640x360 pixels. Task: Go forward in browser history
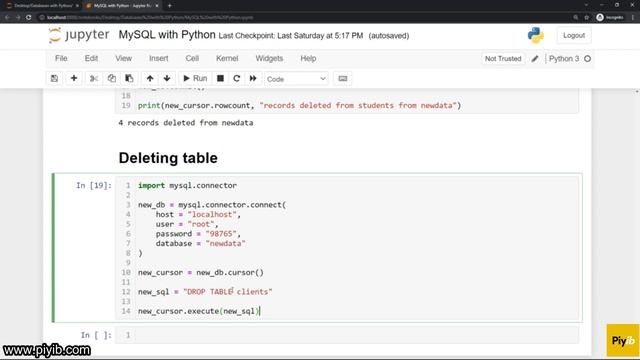(x=18, y=18)
